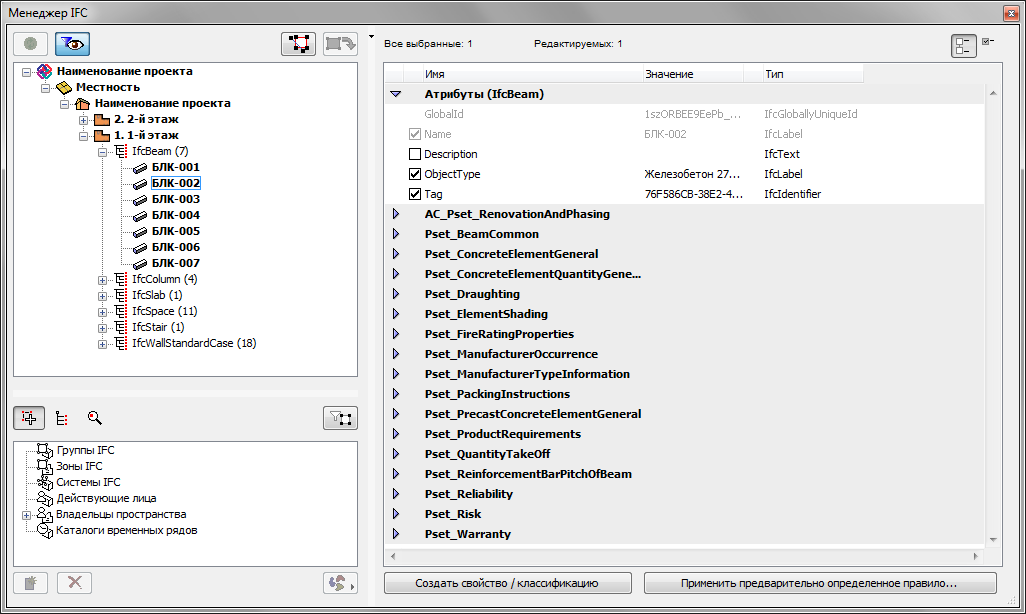Click the magnifier search icon
This screenshot has width=1026, height=614.
[x=95, y=418]
